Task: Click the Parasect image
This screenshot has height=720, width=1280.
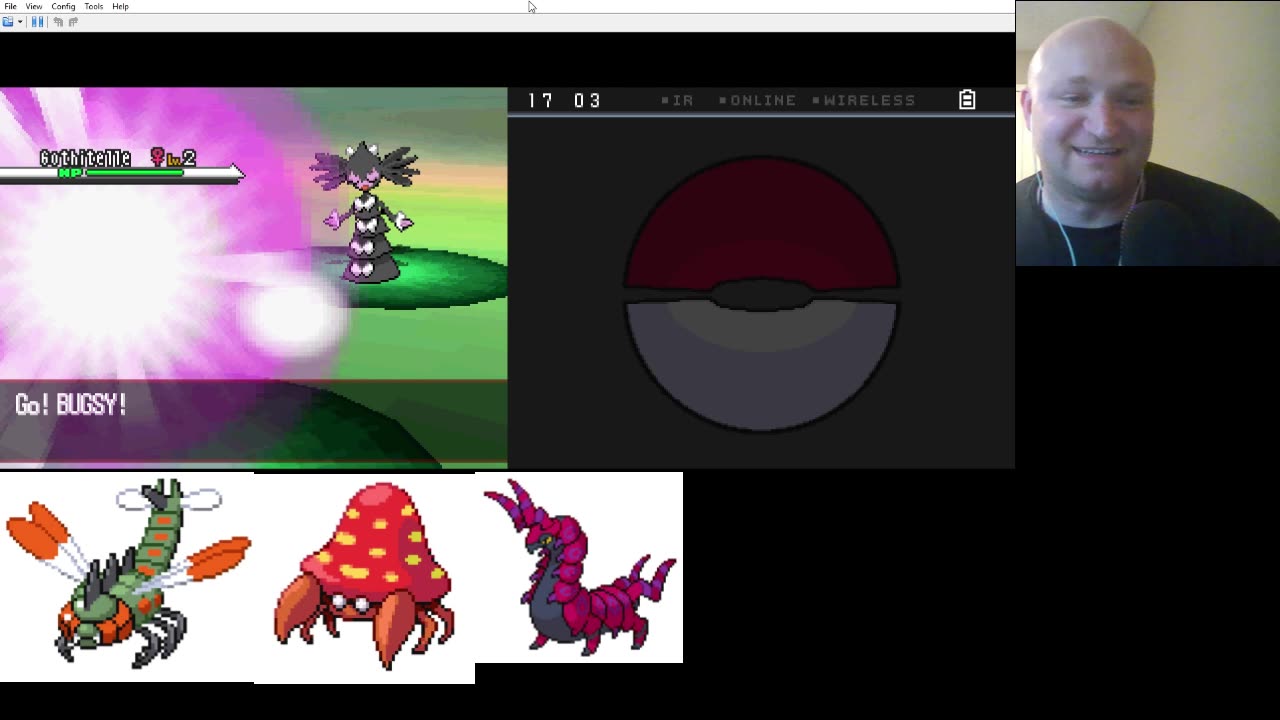Action: point(364,578)
